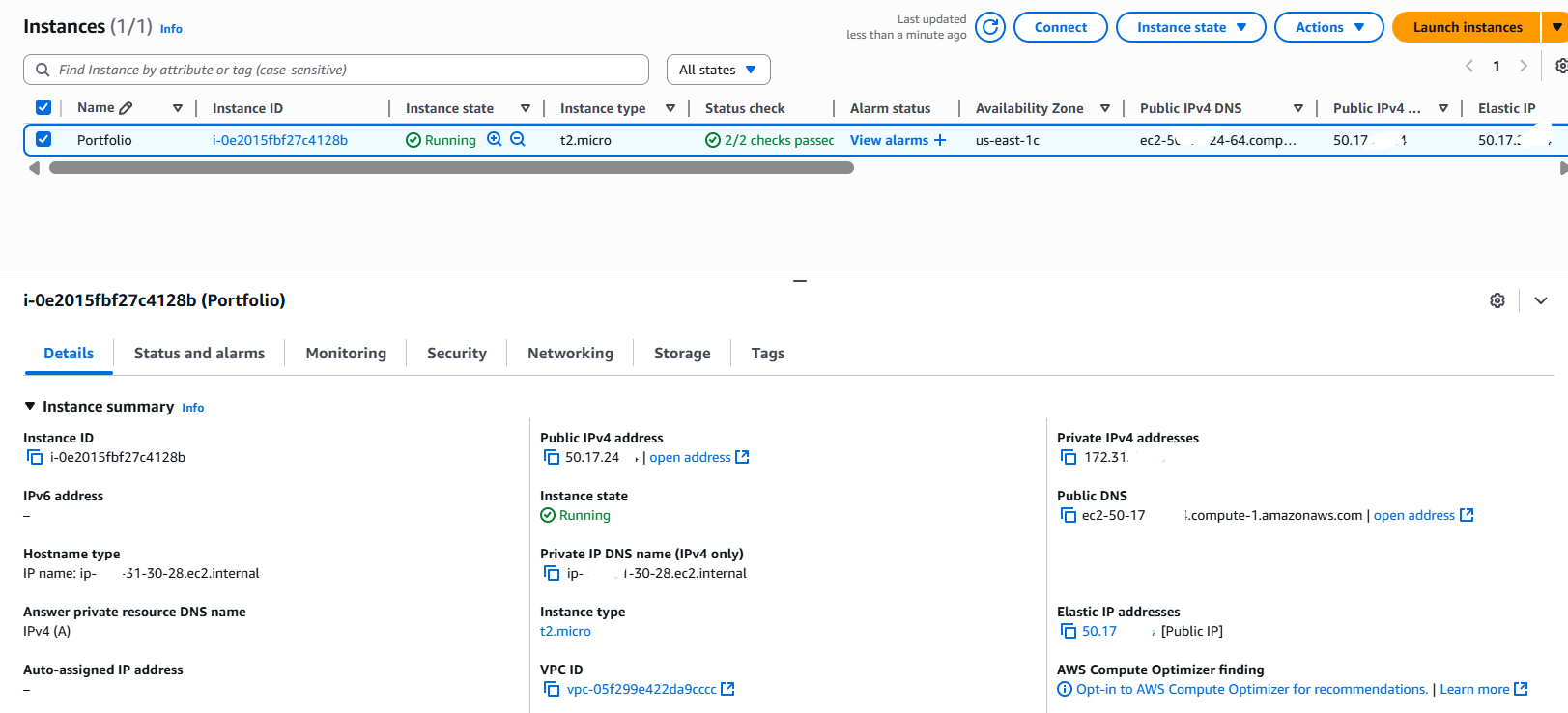
Task: Open Learn more external link icon
Action: 1521,689
